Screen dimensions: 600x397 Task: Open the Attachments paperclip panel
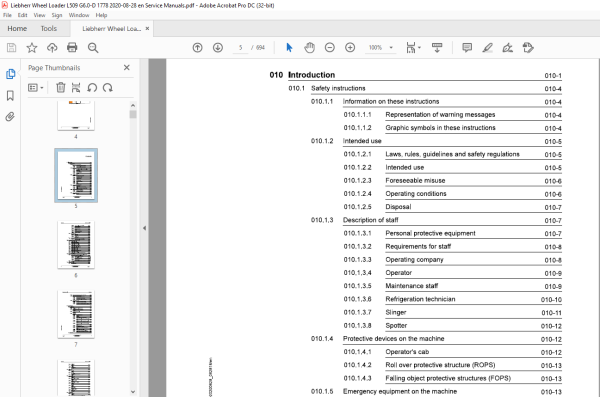pos(10,116)
